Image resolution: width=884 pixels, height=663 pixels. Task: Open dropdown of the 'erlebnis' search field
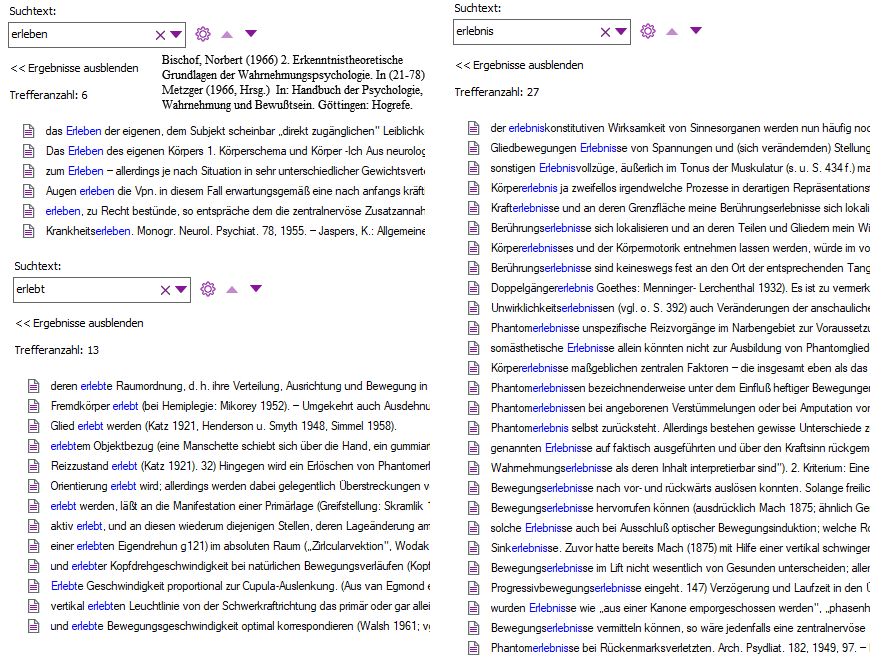621,32
